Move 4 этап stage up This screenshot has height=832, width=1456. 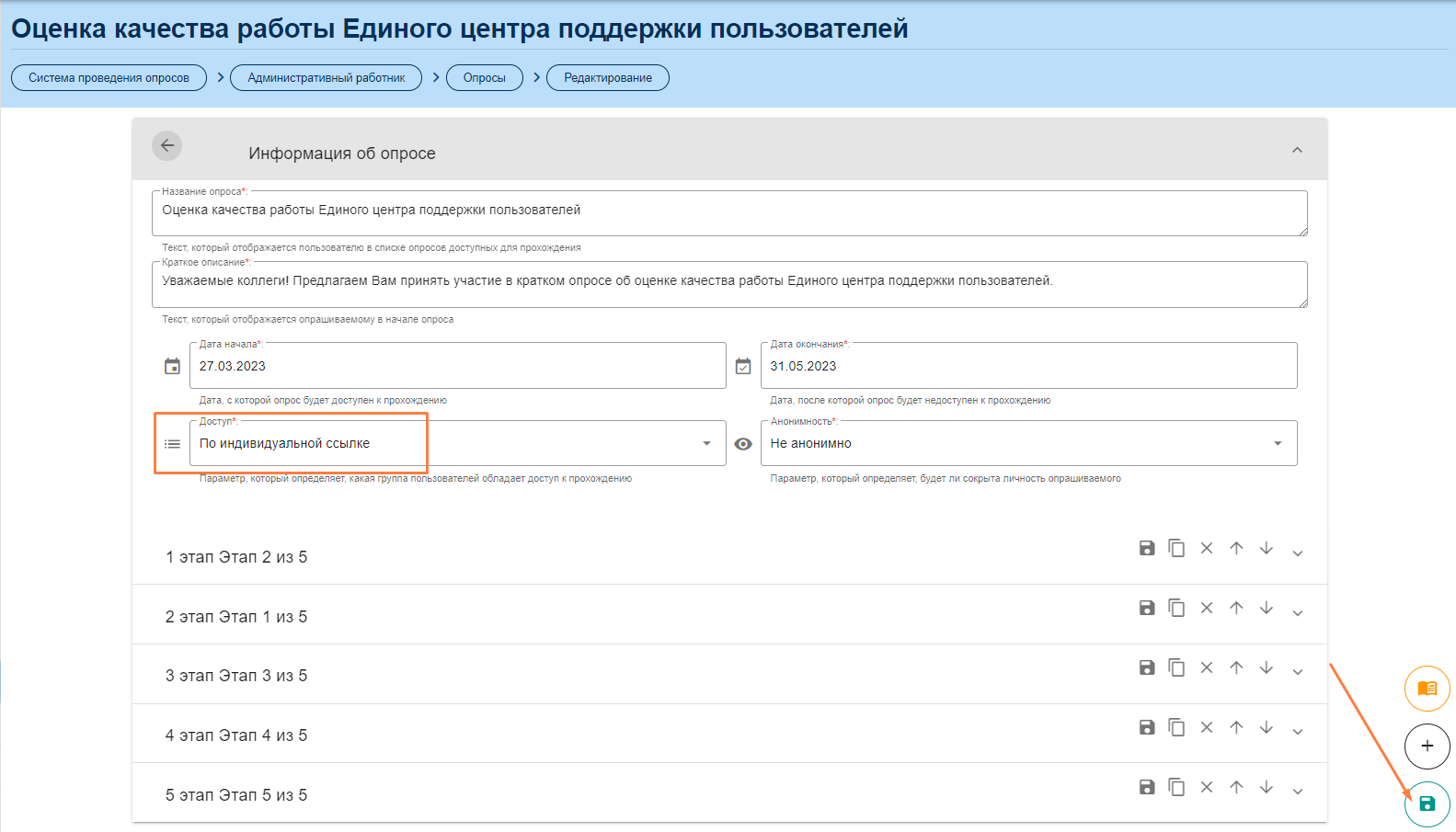coord(1236,727)
